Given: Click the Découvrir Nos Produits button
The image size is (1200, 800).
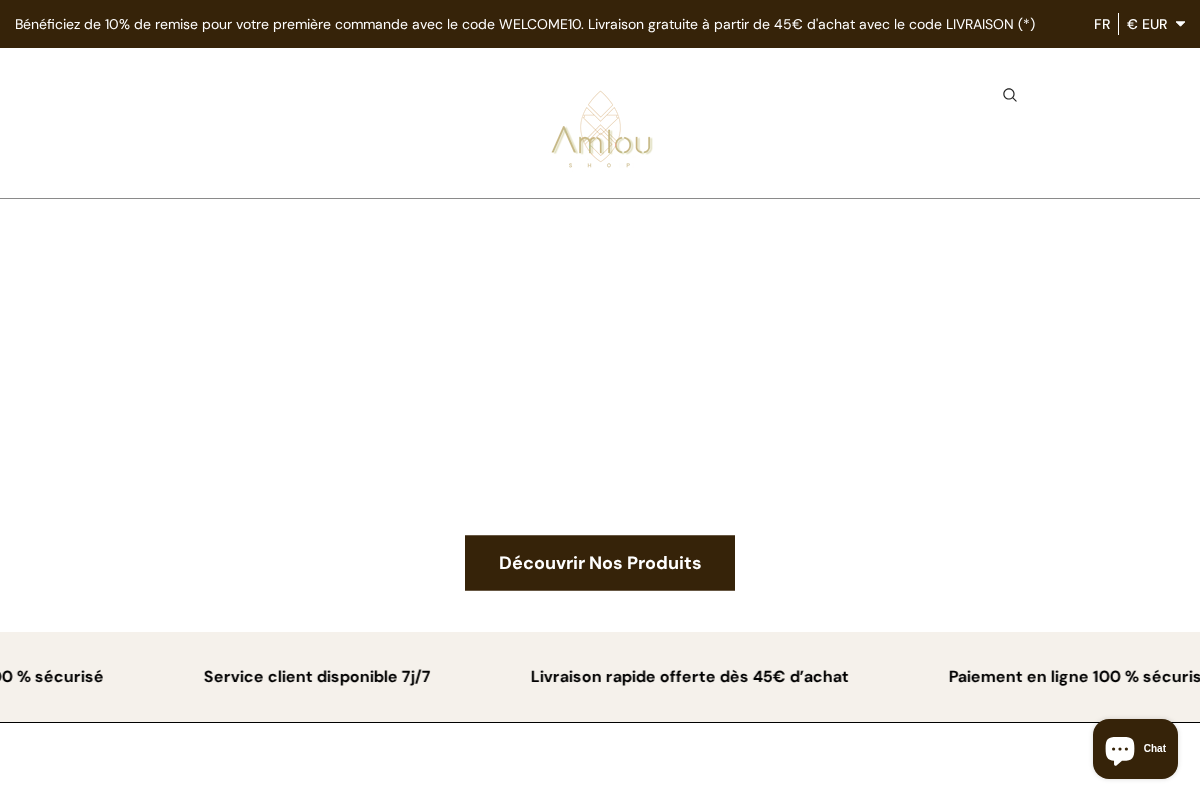Looking at the screenshot, I should coord(600,563).
